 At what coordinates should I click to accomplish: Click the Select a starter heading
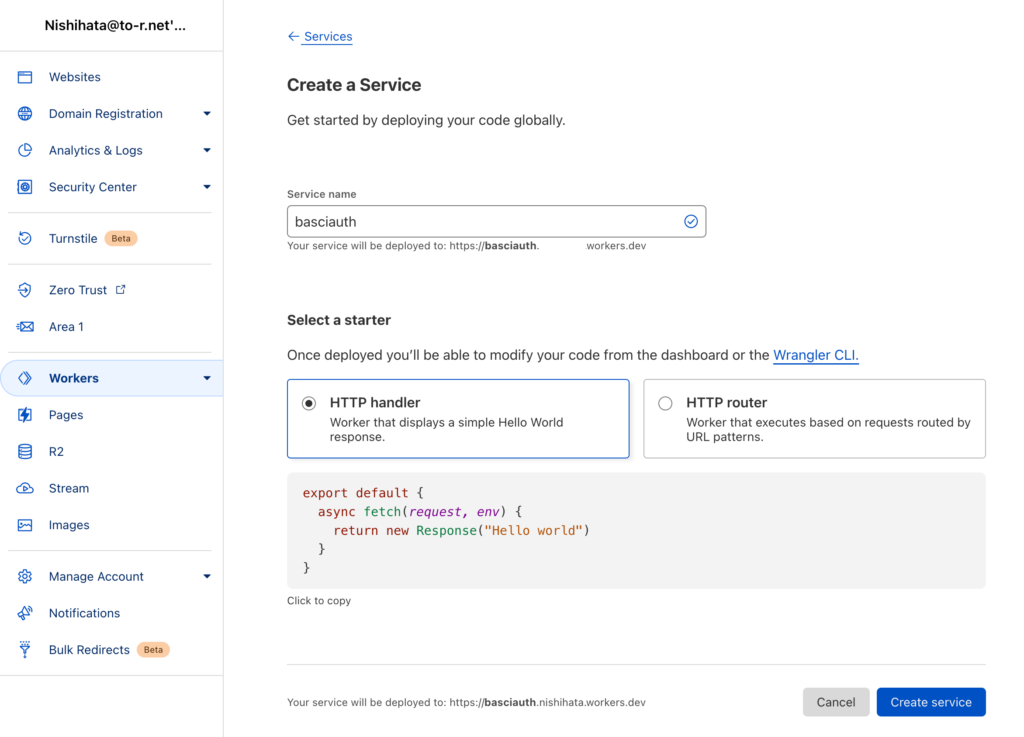[x=339, y=320]
